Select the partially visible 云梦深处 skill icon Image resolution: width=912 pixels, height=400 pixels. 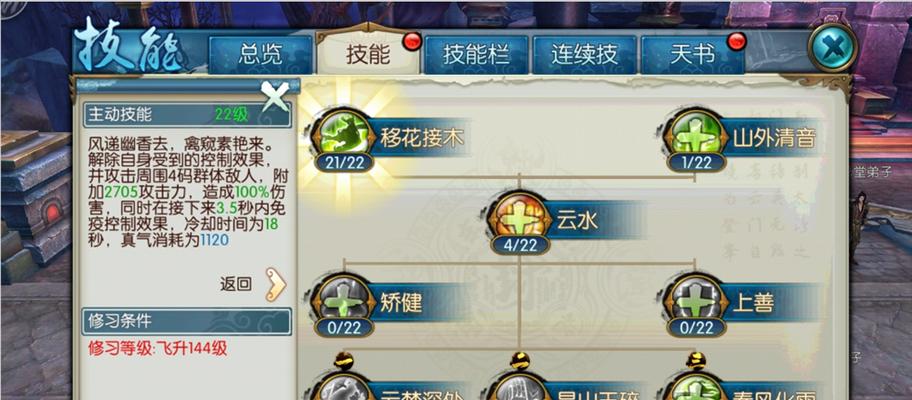point(343,386)
